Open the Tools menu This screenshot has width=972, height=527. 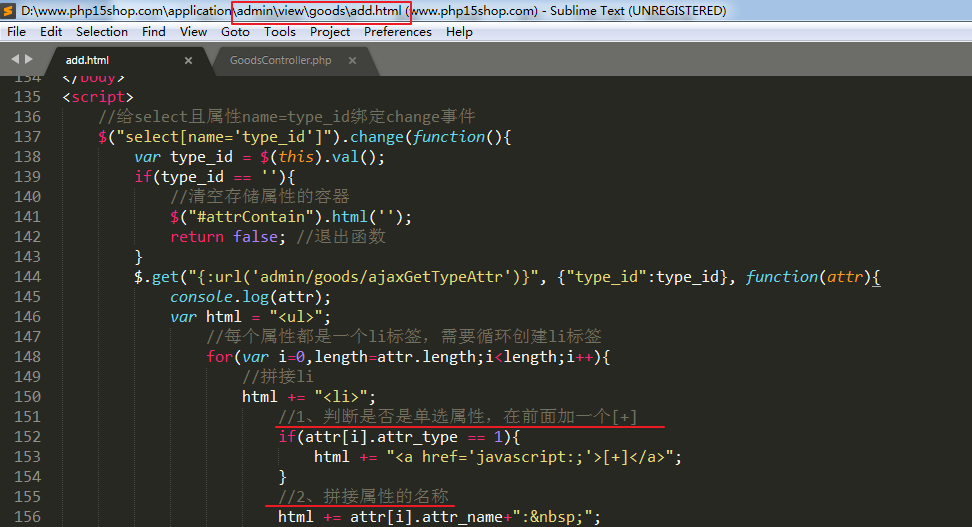click(x=280, y=32)
